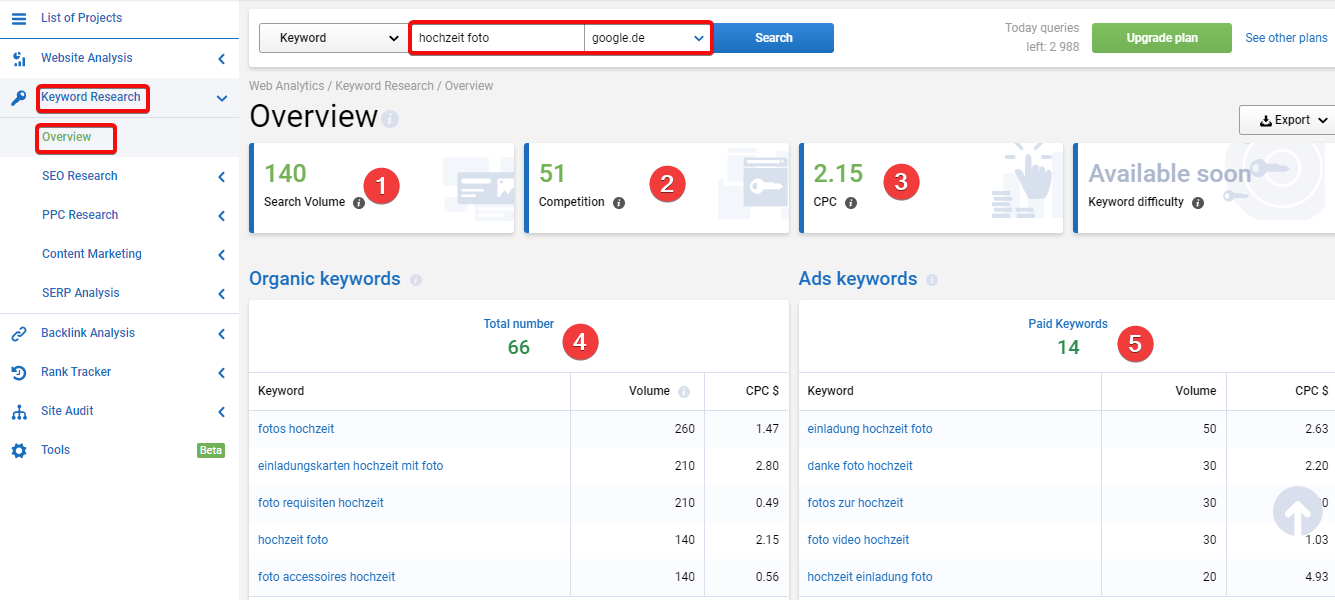
Task: Open the google.de database dropdown
Action: [647, 38]
